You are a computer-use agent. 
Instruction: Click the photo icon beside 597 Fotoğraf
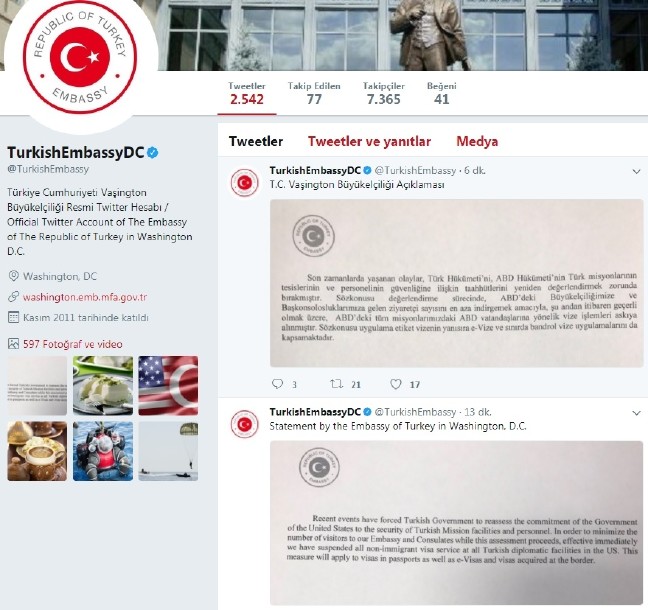13,344
